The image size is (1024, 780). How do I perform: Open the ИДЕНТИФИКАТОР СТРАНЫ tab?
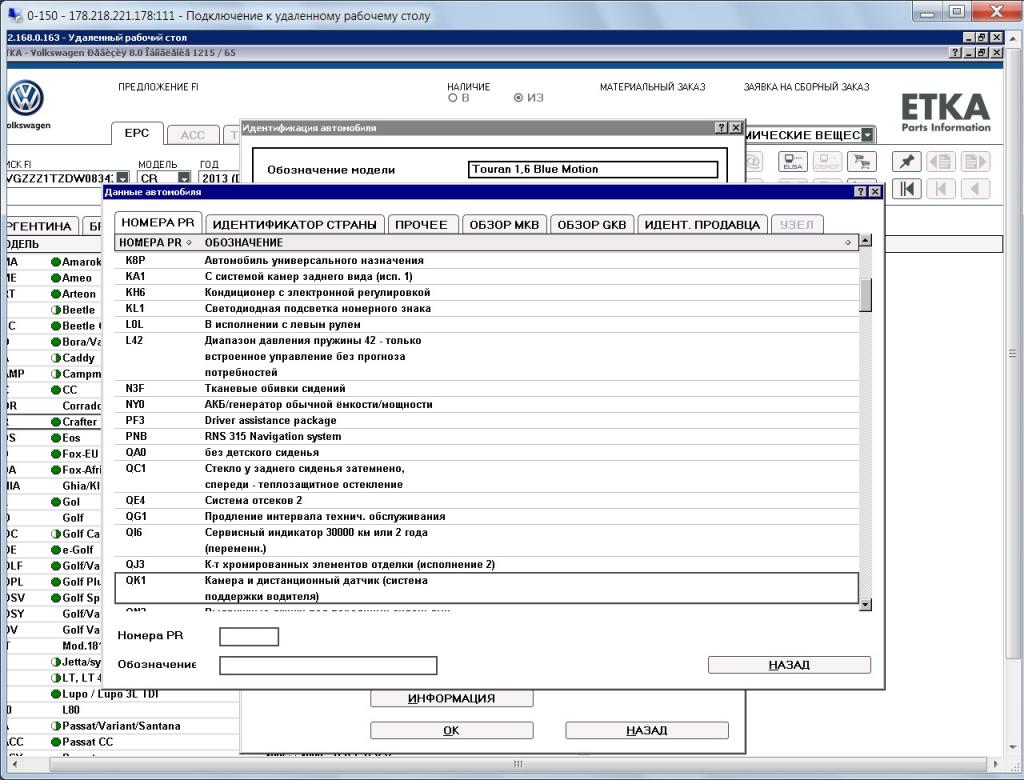[x=295, y=225]
